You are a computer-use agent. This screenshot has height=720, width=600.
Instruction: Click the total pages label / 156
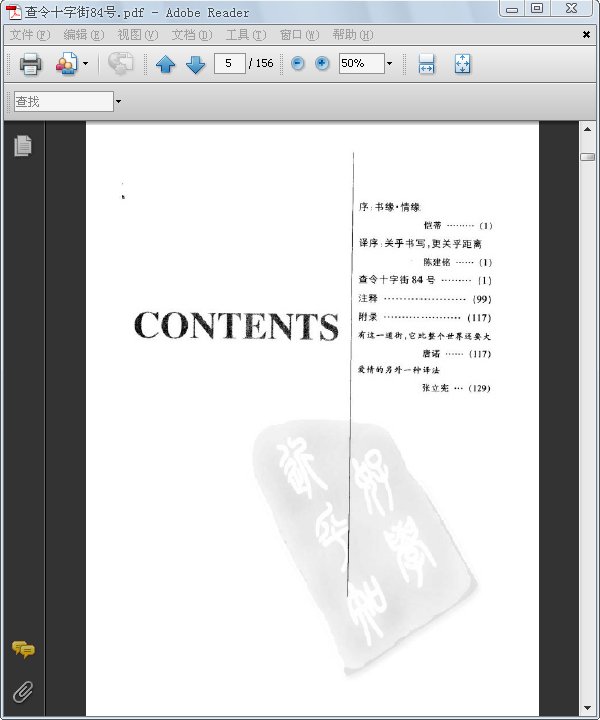click(x=261, y=63)
